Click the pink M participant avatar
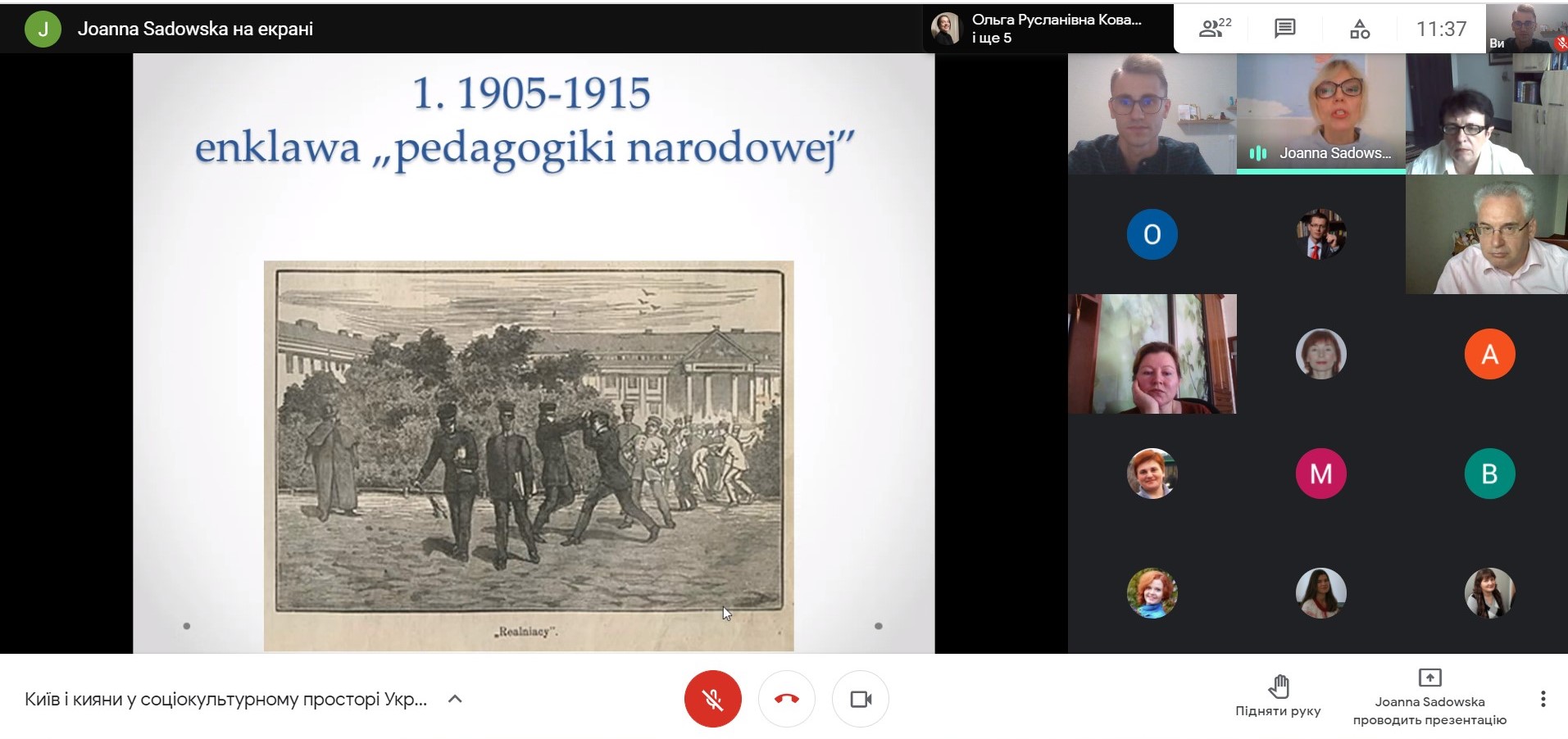1568x739 pixels. (1320, 474)
